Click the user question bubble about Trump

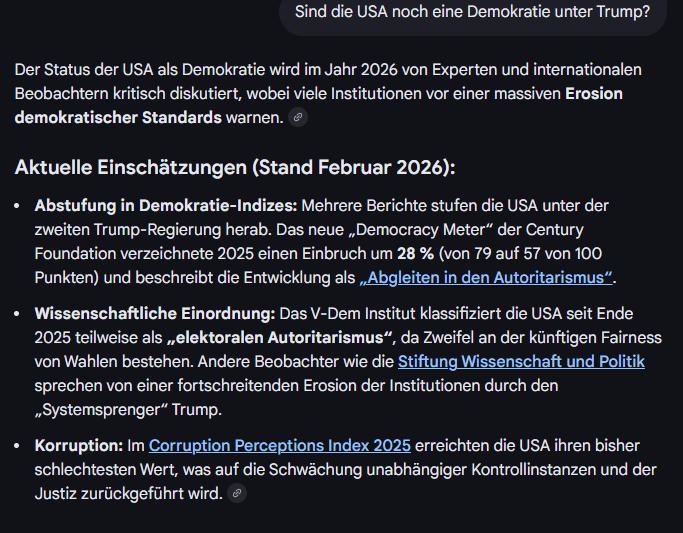click(x=472, y=13)
